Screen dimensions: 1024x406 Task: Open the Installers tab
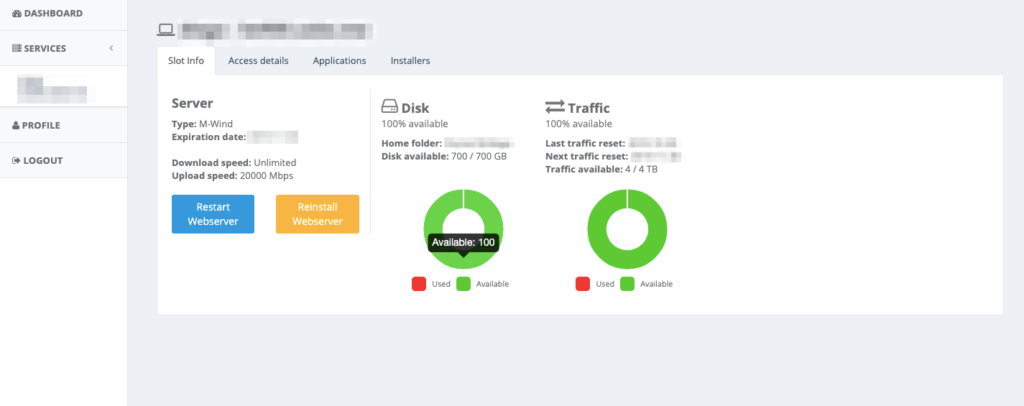coord(410,61)
